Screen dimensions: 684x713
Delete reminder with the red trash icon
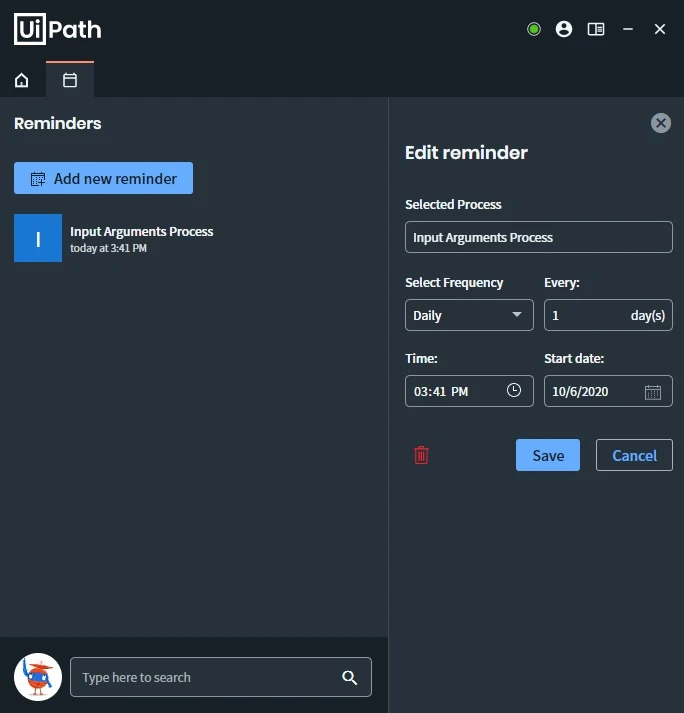click(x=421, y=455)
